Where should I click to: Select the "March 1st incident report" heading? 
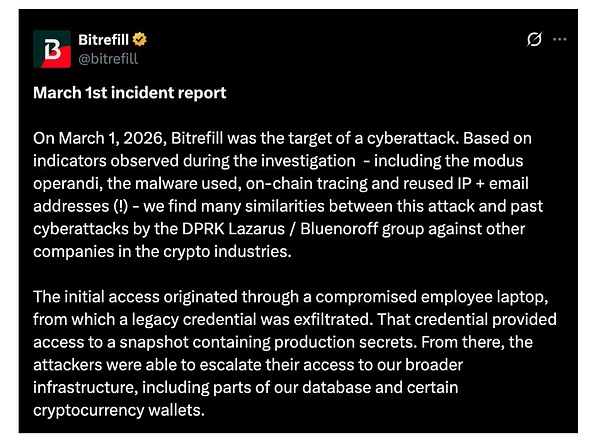click(130, 93)
